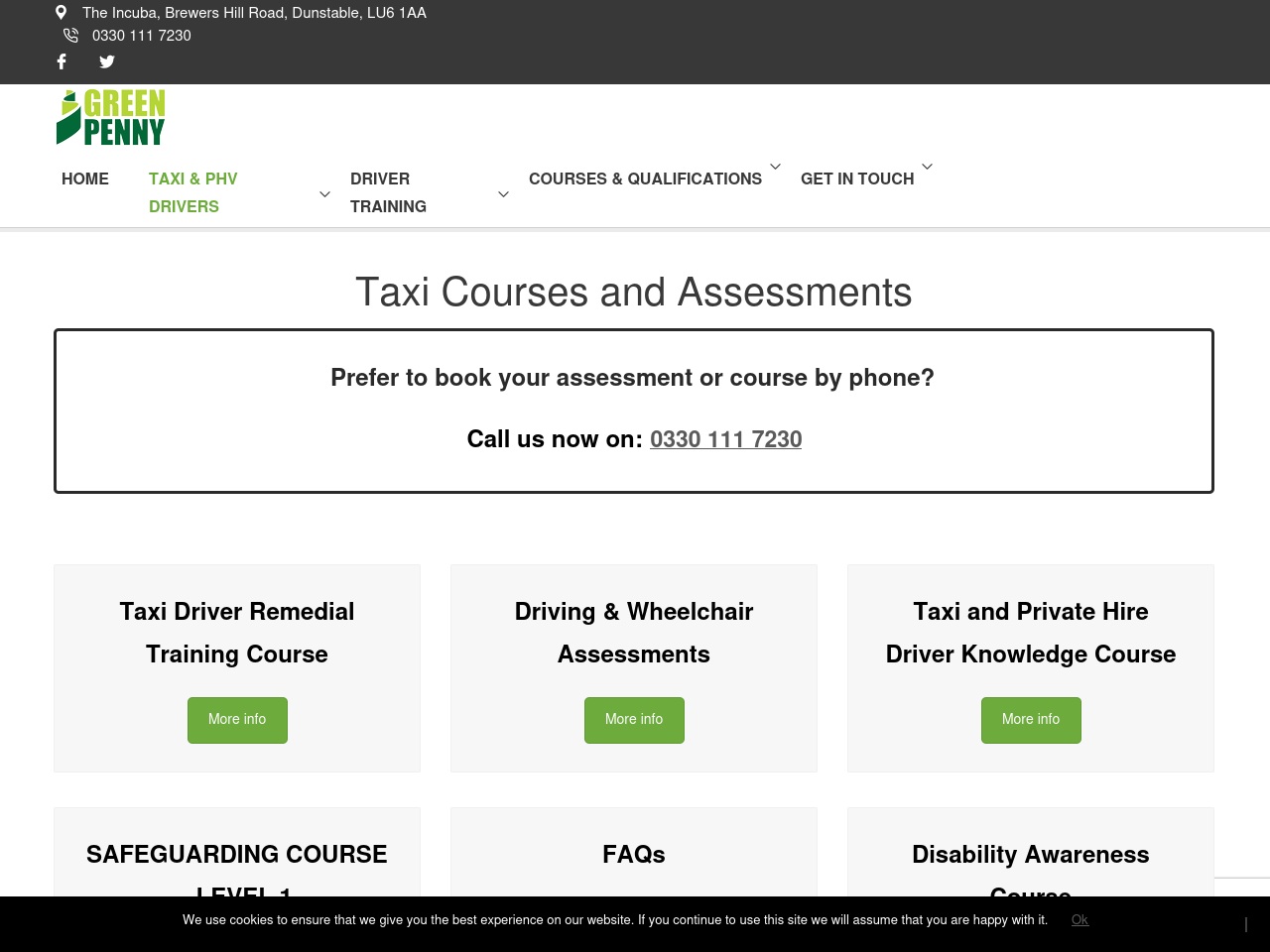Screen dimensions: 1270x952
Task: Click More info under Taxi Driver Remedial Training
Action: pyautogui.click(x=237, y=720)
